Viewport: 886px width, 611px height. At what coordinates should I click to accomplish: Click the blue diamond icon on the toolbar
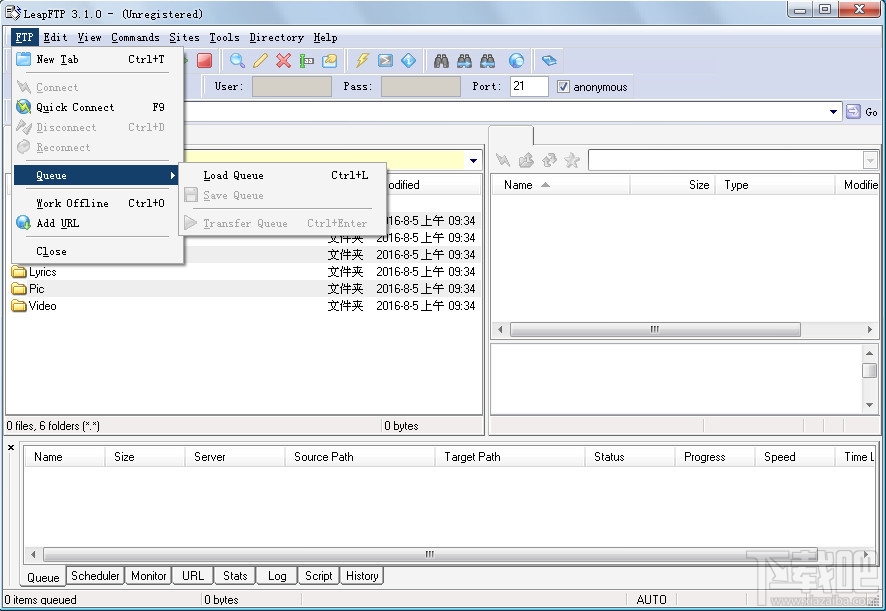point(408,60)
